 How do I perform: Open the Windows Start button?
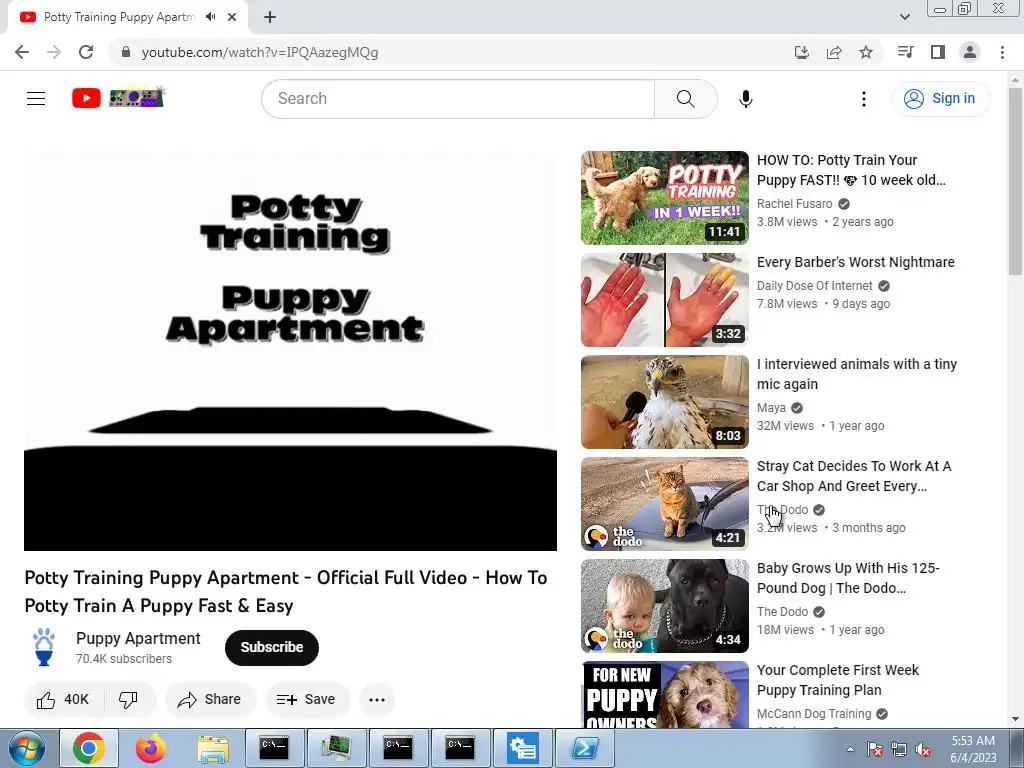click(x=26, y=748)
